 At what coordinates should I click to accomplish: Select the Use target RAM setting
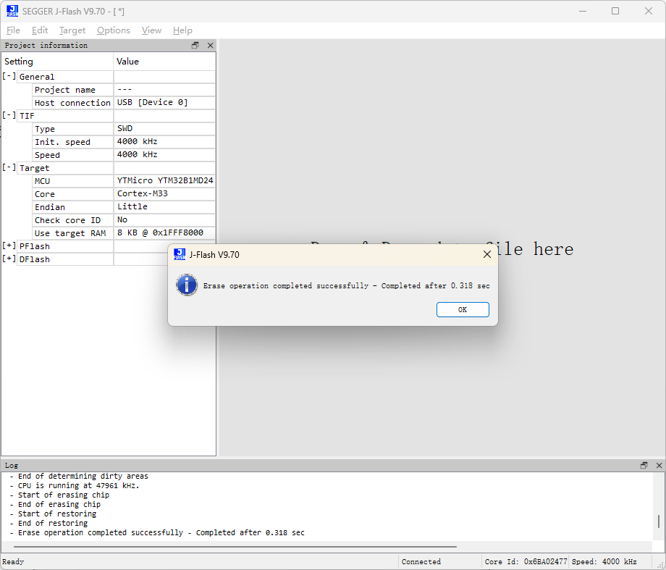pos(73,233)
